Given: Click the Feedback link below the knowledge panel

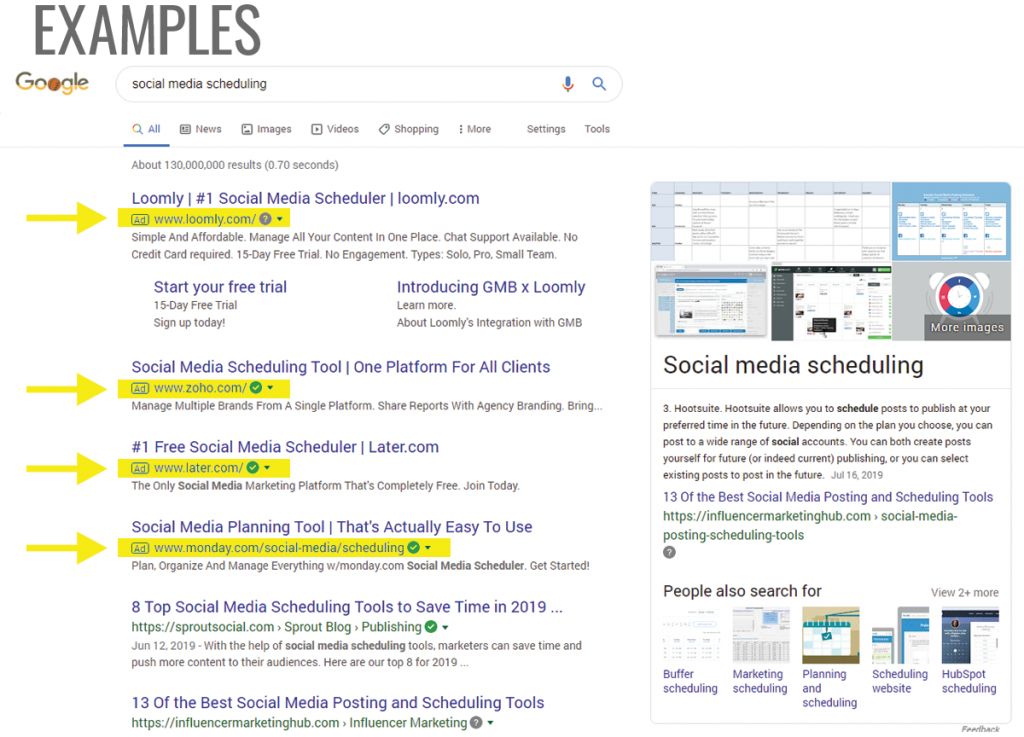Looking at the screenshot, I should [980, 729].
